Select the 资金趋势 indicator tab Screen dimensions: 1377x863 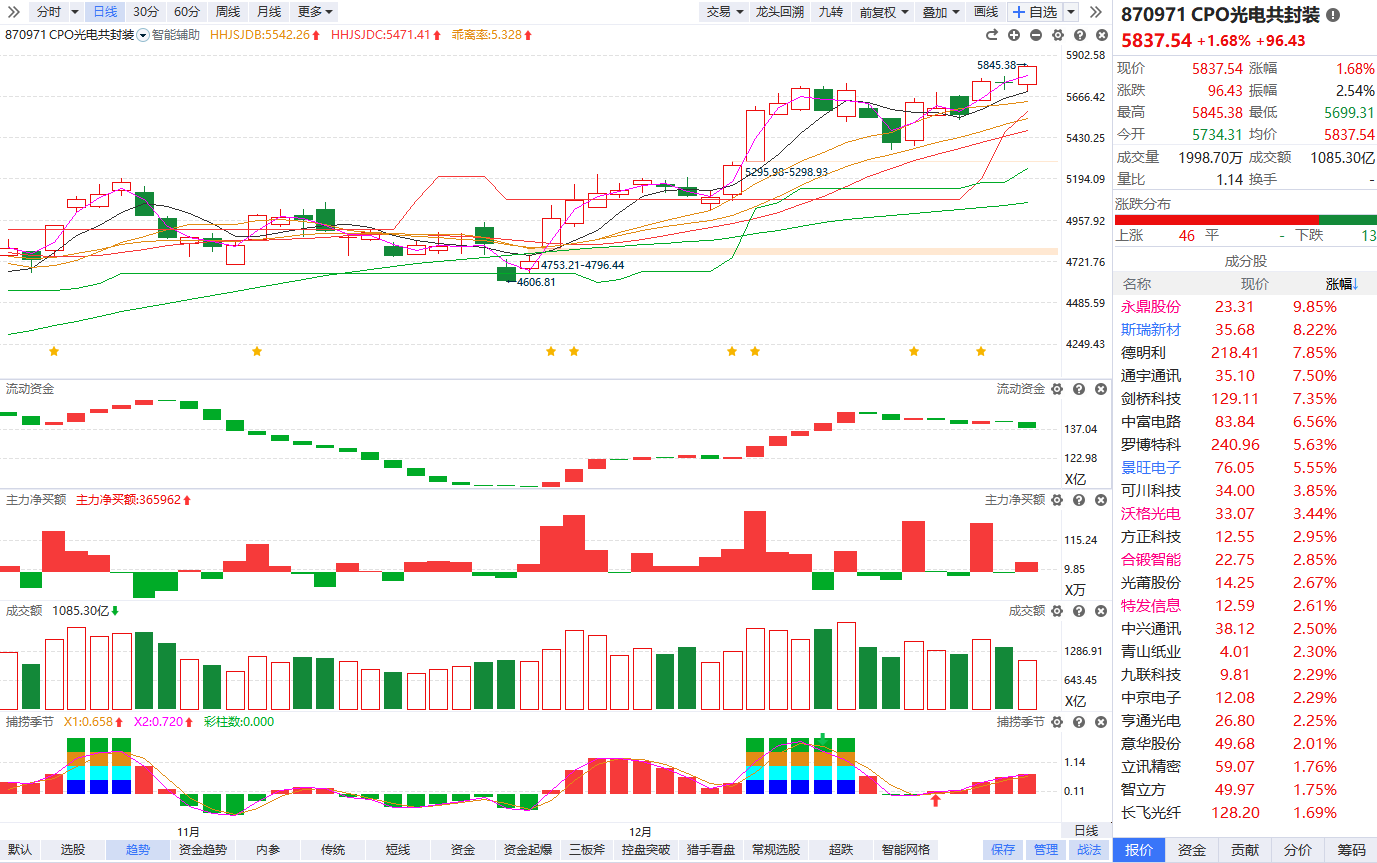point(203,850)
